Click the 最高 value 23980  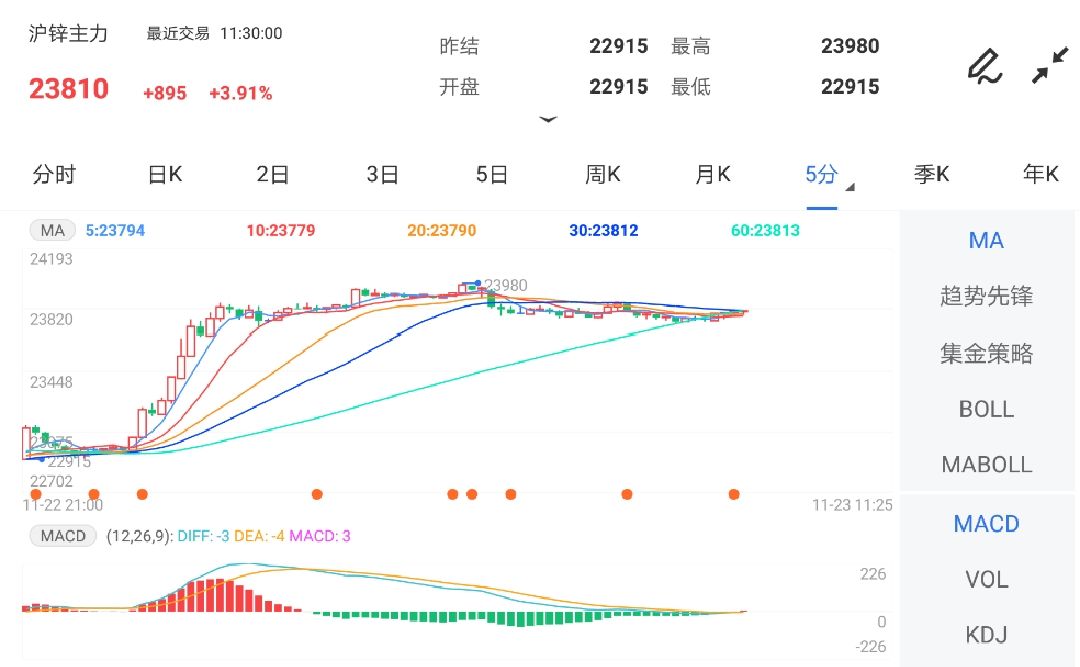(850, 46)
